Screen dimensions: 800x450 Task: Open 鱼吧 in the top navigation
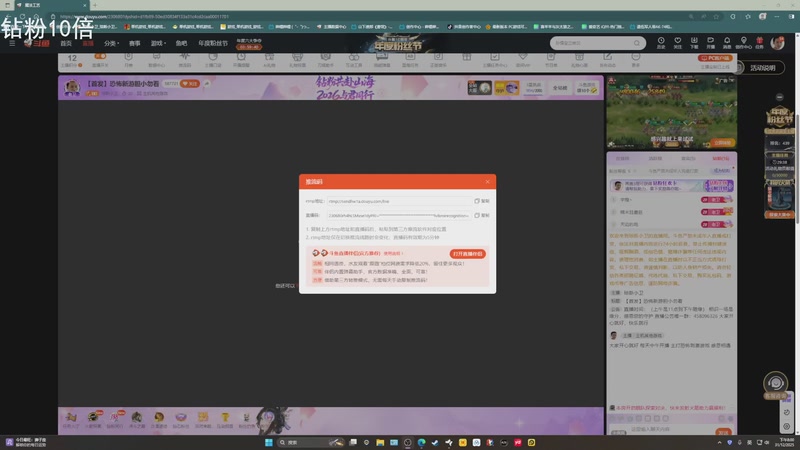(x=181, y=43)
